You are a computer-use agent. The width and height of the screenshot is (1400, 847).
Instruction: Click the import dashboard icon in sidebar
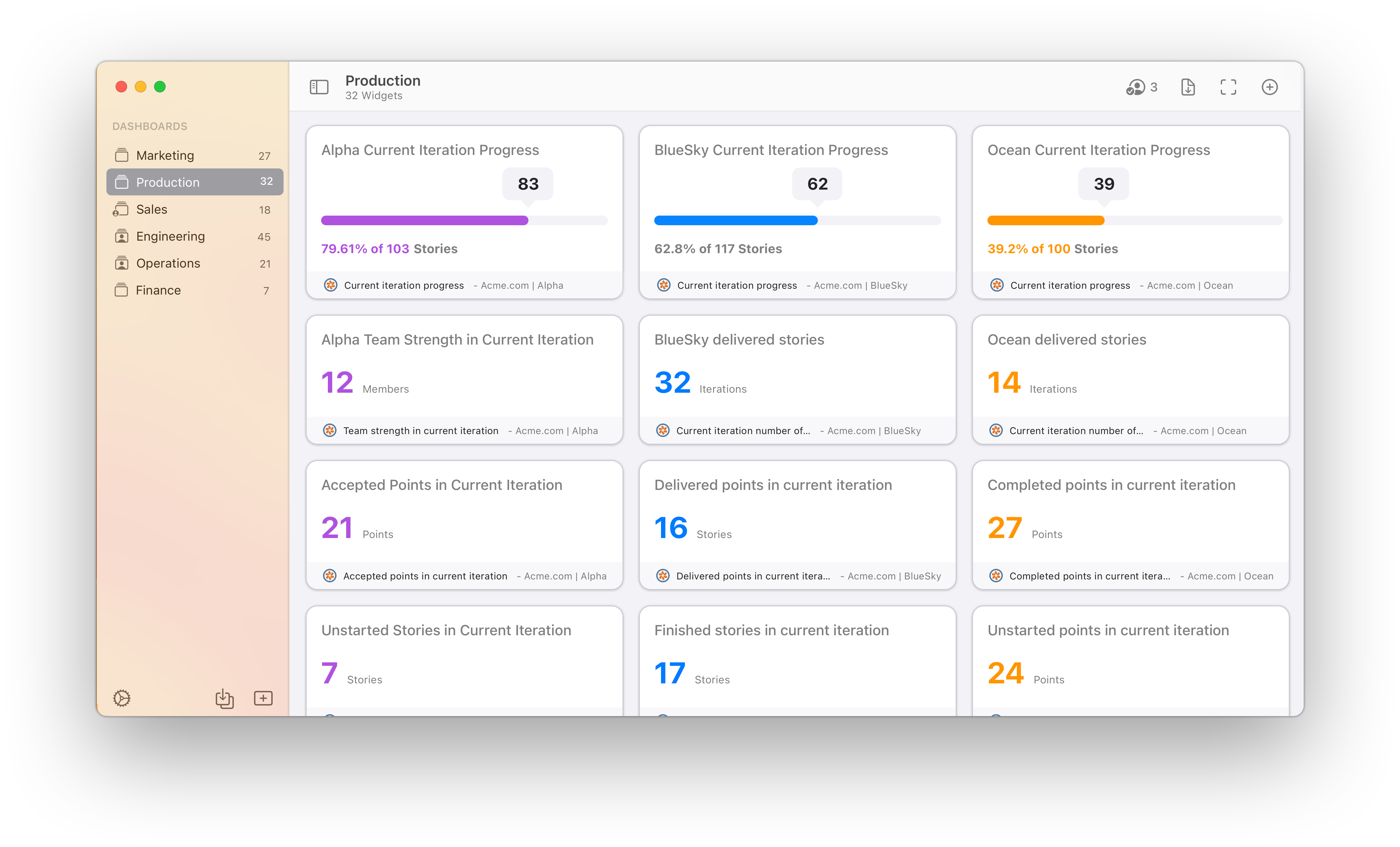tap(224, 698)
